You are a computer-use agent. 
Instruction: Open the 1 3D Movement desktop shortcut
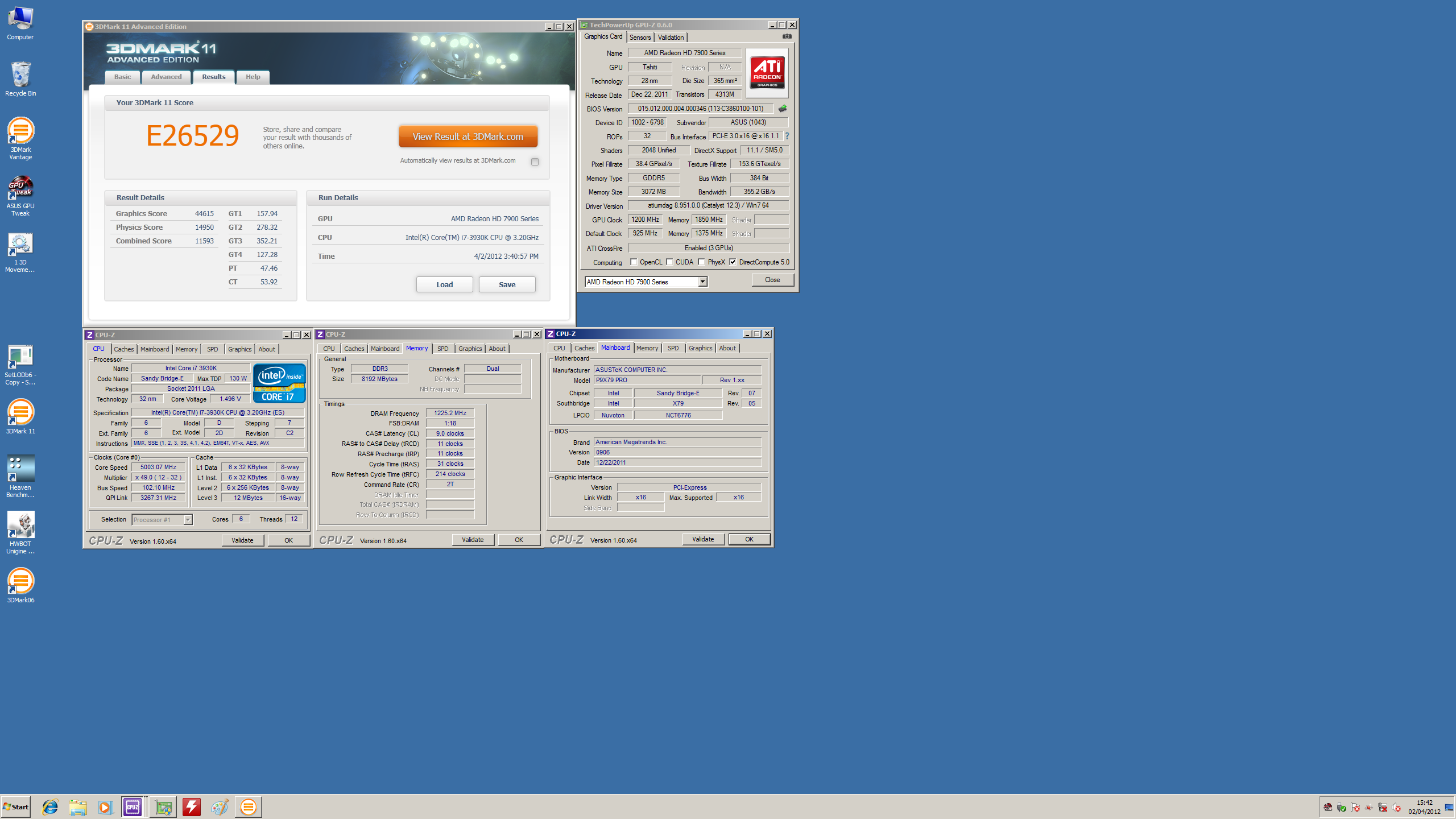point(20,253)
